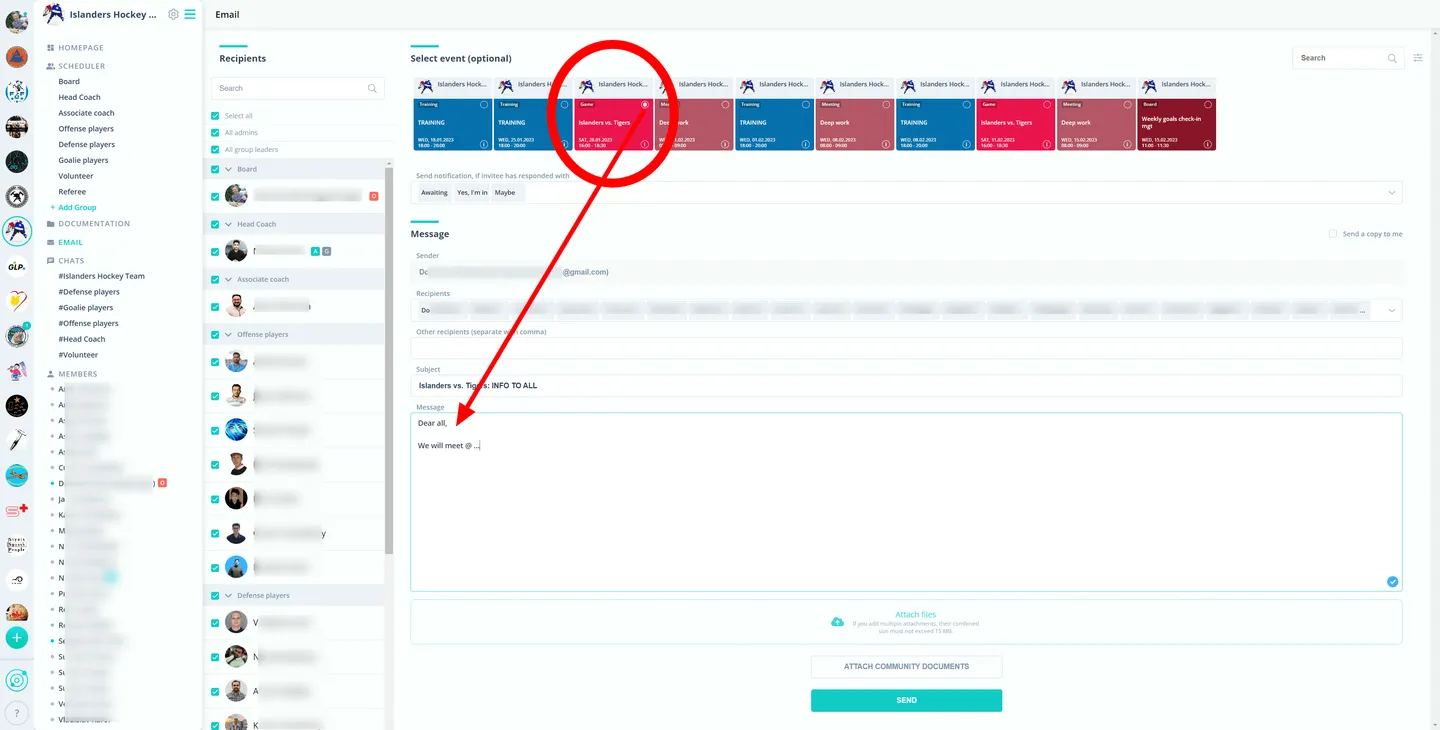Screen dimensions: 1440x730
Task: Click the cloud upload icon
Action: [837, 621]
